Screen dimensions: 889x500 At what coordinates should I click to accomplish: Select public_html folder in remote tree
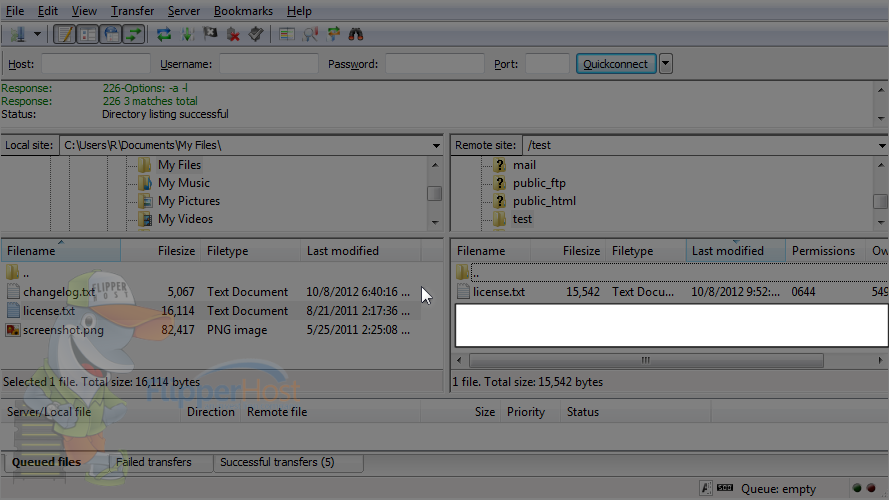(544, 201)
